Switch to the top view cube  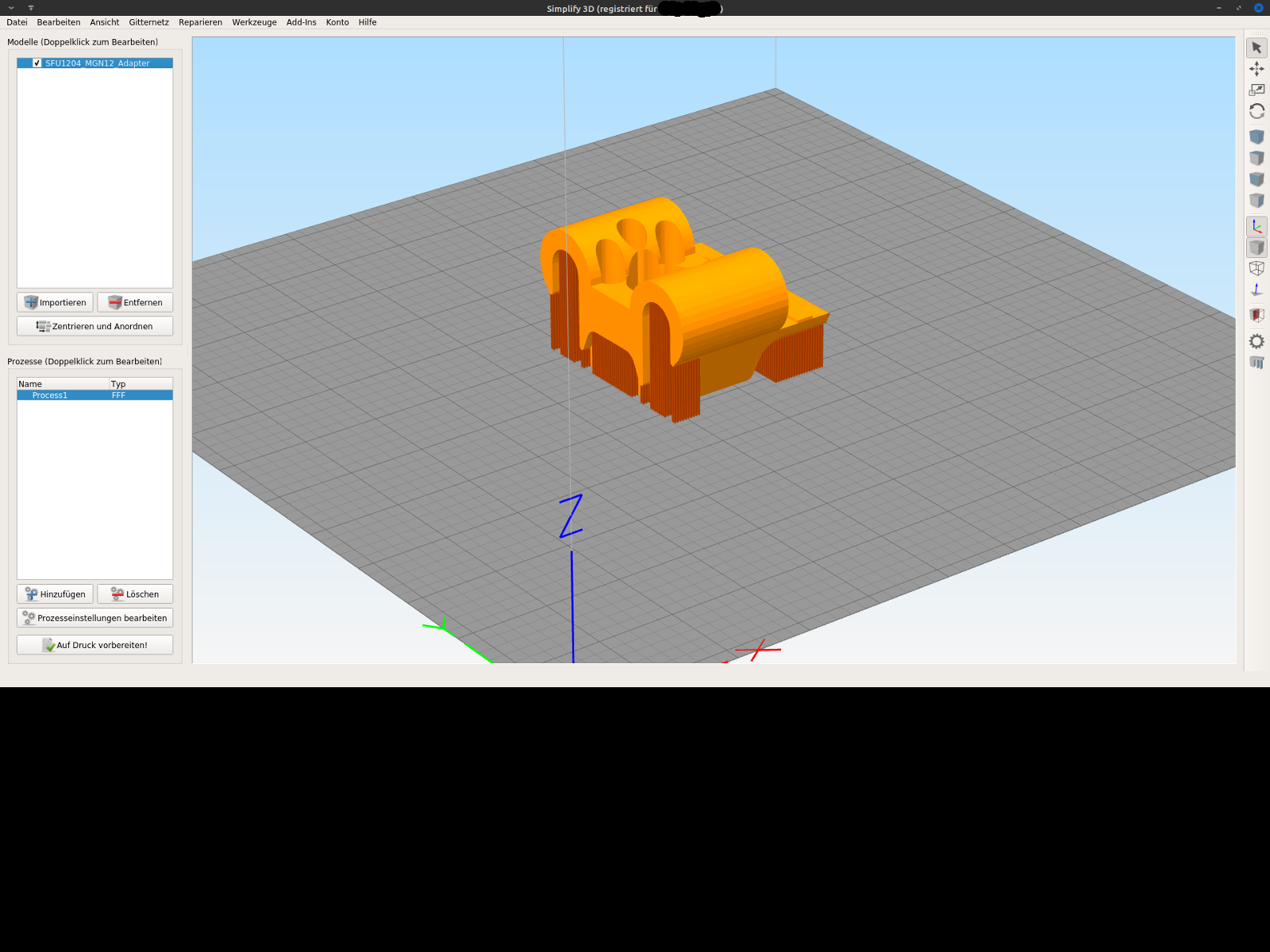[1257, 158]
